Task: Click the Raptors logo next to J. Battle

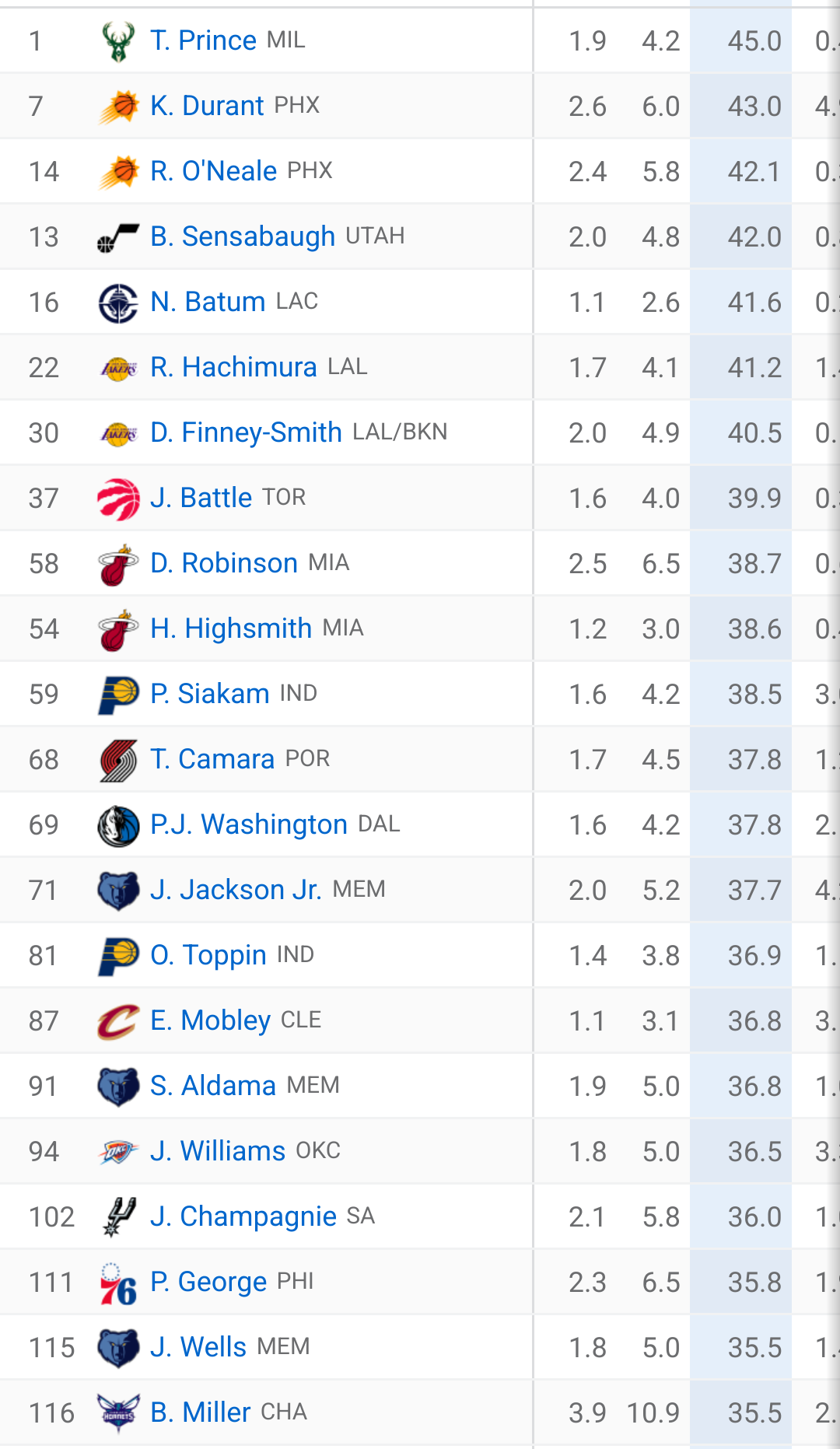Action: 118,499
